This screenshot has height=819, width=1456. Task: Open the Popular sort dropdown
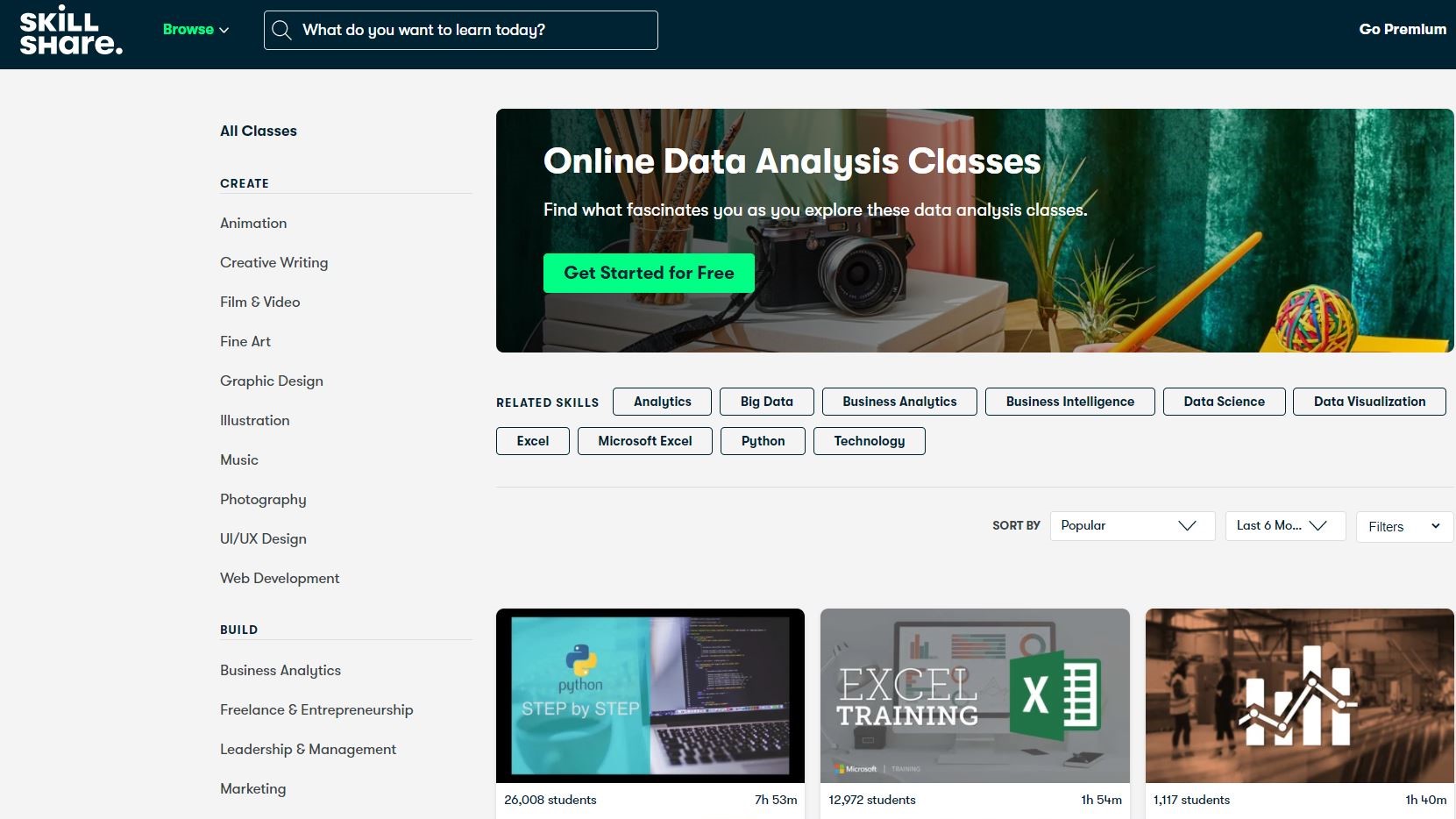(1133, 526)
